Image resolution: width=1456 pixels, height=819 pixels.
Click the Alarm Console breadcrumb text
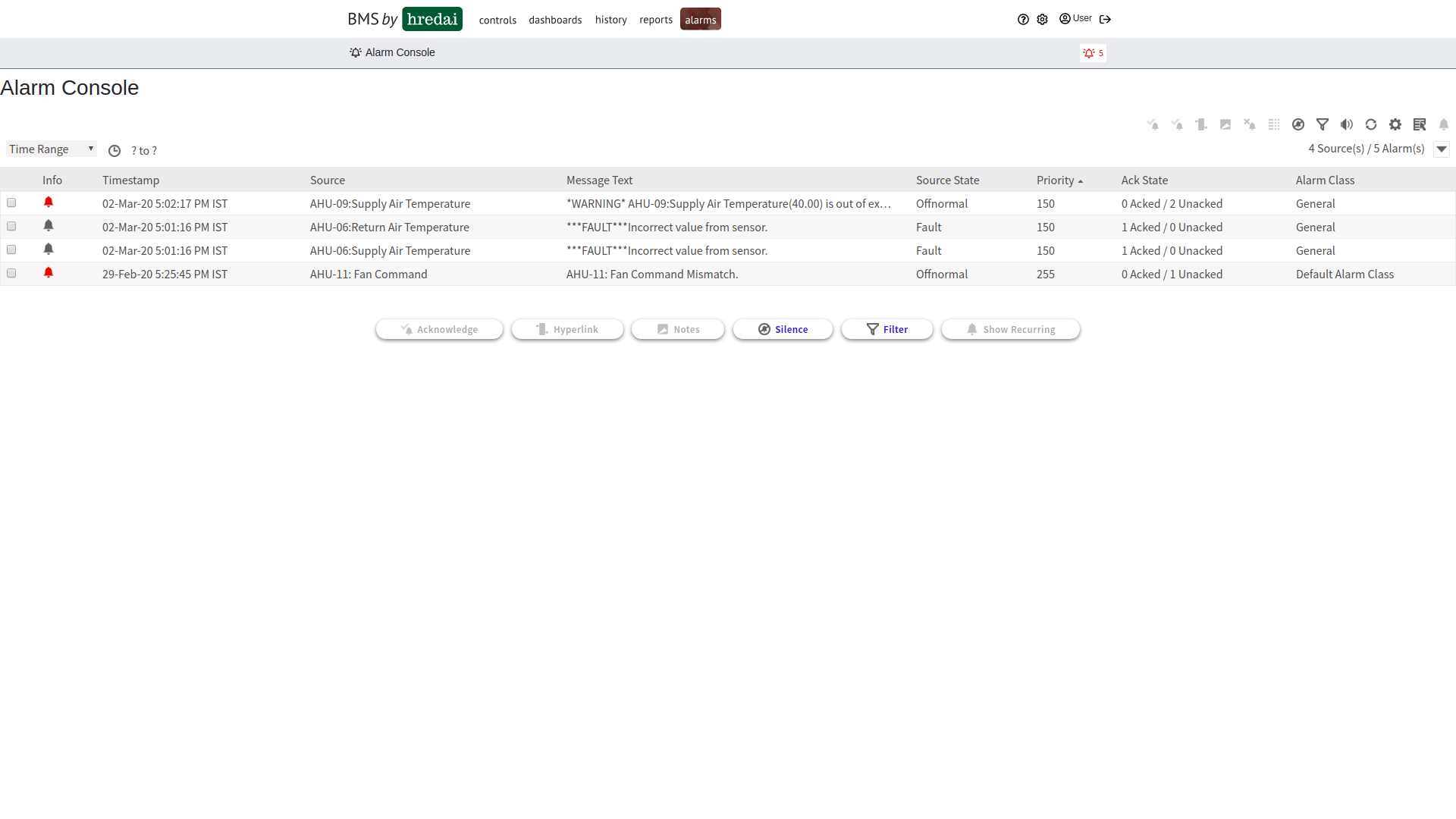(x=400, y=52)
